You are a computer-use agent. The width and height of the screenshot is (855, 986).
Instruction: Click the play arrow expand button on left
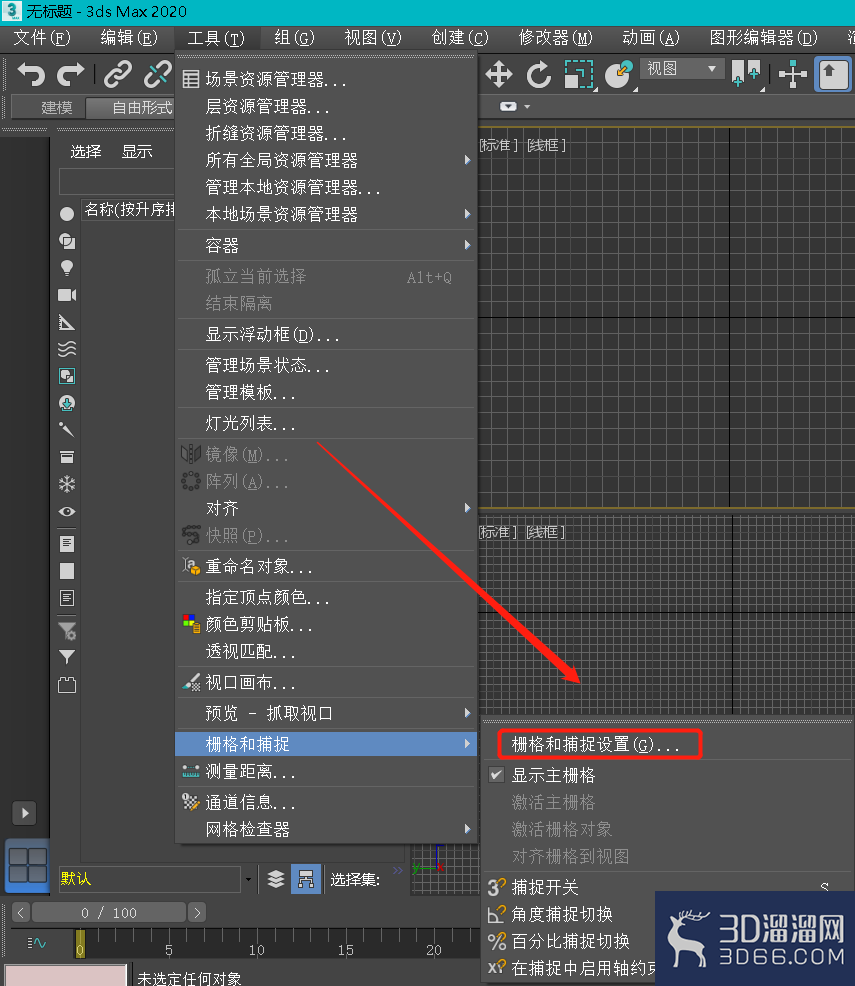point(25,813)
